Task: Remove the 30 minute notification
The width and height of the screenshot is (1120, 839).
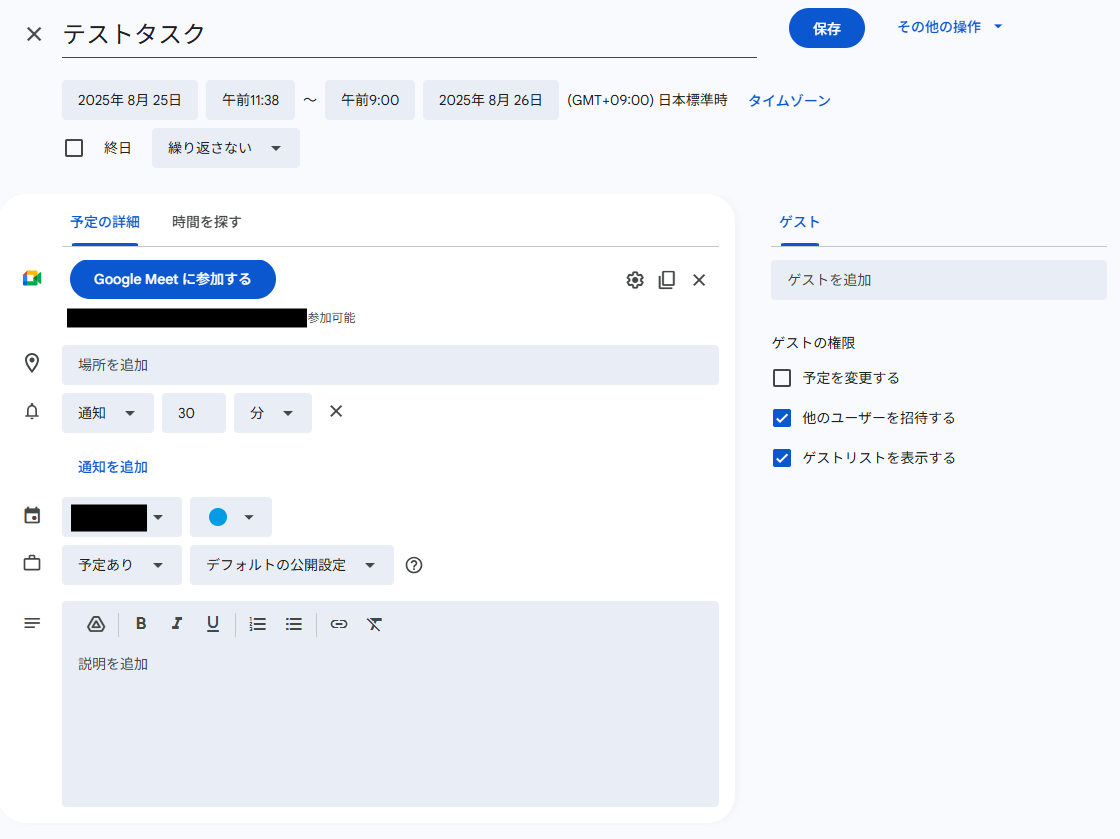Action: click(x=336, y=411)
